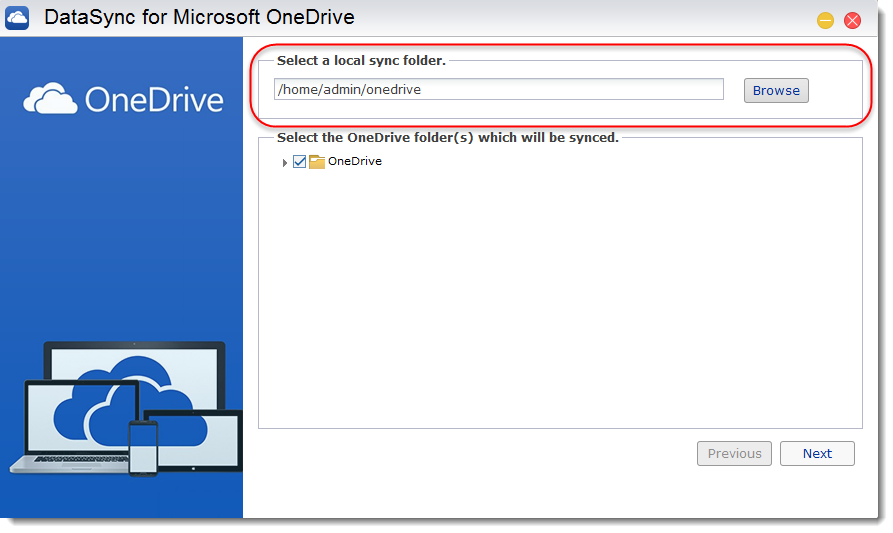Minimize the DataSync window
Viewport: 893px width, 533px height.
point(825,20)
